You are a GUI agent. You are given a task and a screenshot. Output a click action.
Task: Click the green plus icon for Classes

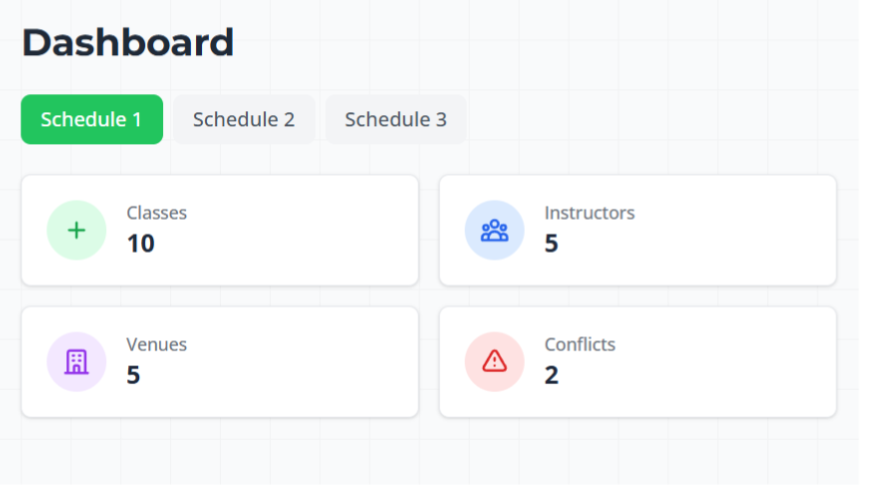point(76,230)
